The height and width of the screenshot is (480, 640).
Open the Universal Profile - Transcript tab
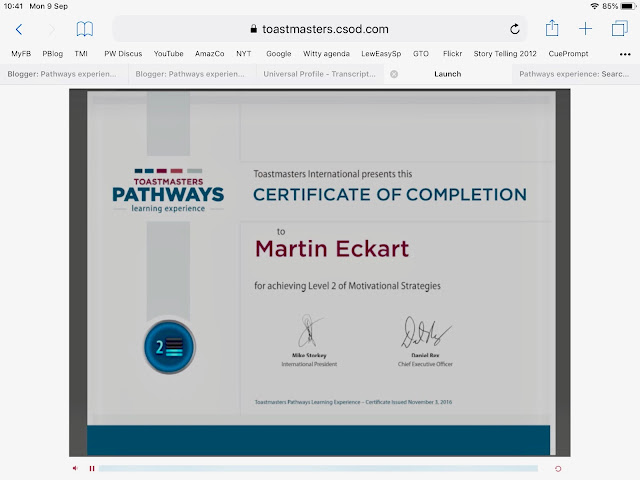point(319,74)
